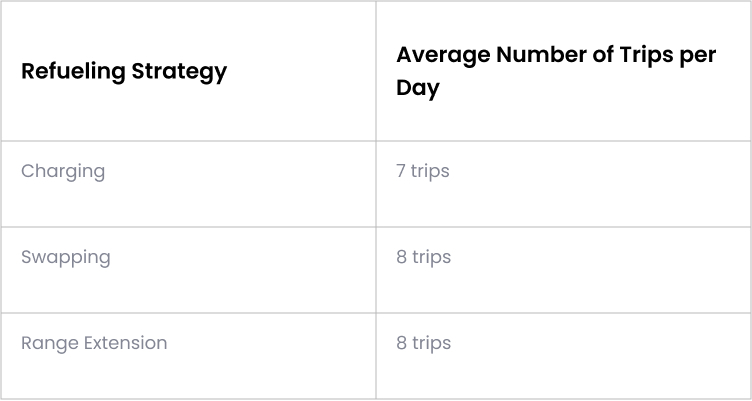The height and width of the screenshot is (401, 752).
Task: Click the digit 7 in Charging row
Action: (x=401, y=171)
